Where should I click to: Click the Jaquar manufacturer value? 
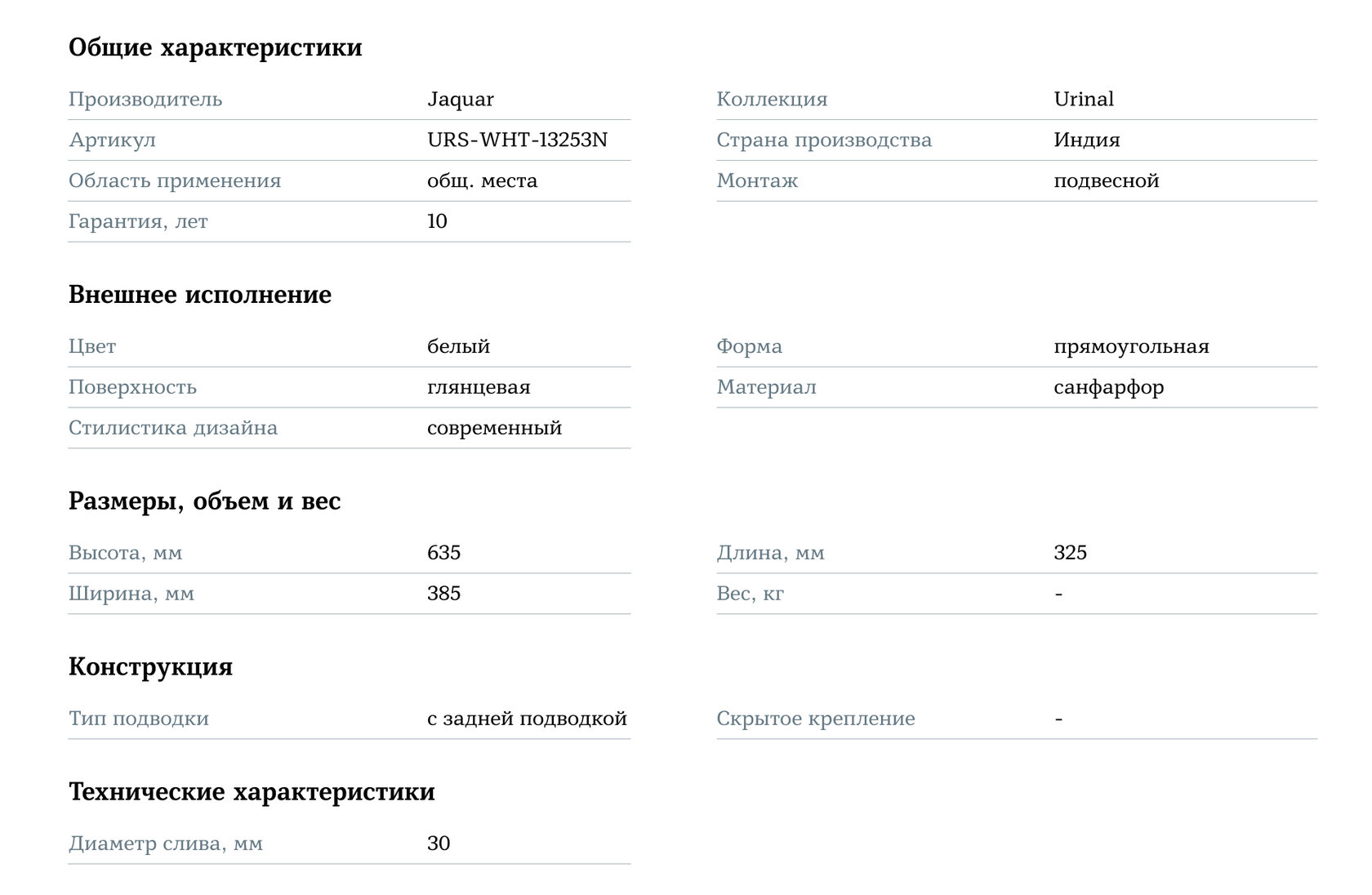tap(460, 100)
